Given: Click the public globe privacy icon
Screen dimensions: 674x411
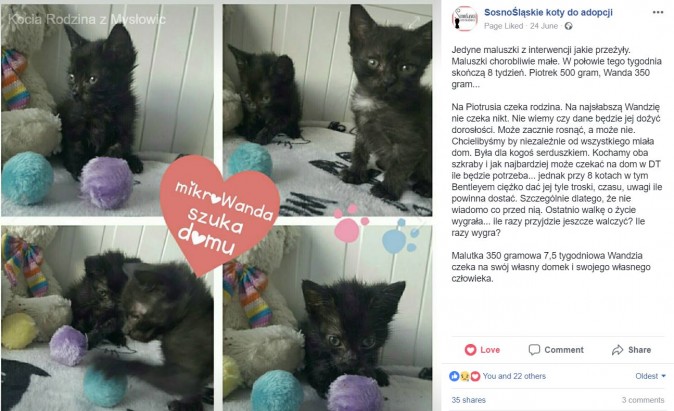Looking at the screenshot, I should pos(568,26).
